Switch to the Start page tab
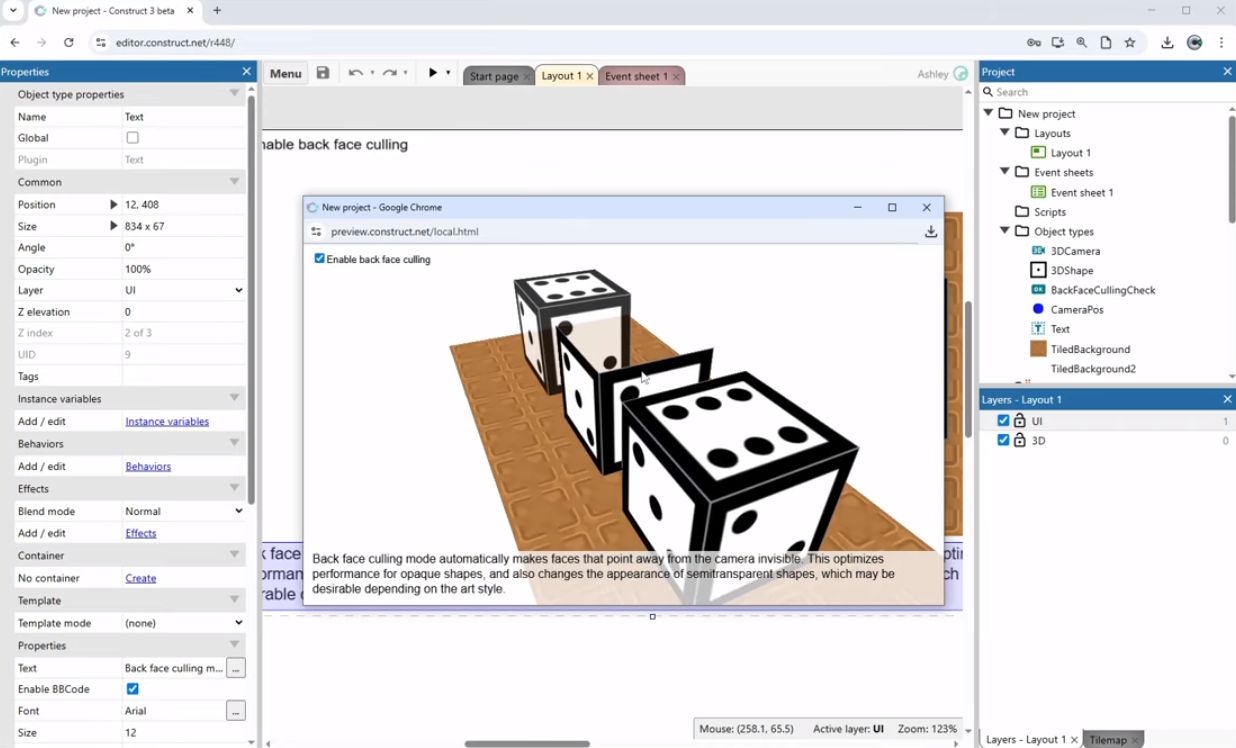 coord(497,76)
